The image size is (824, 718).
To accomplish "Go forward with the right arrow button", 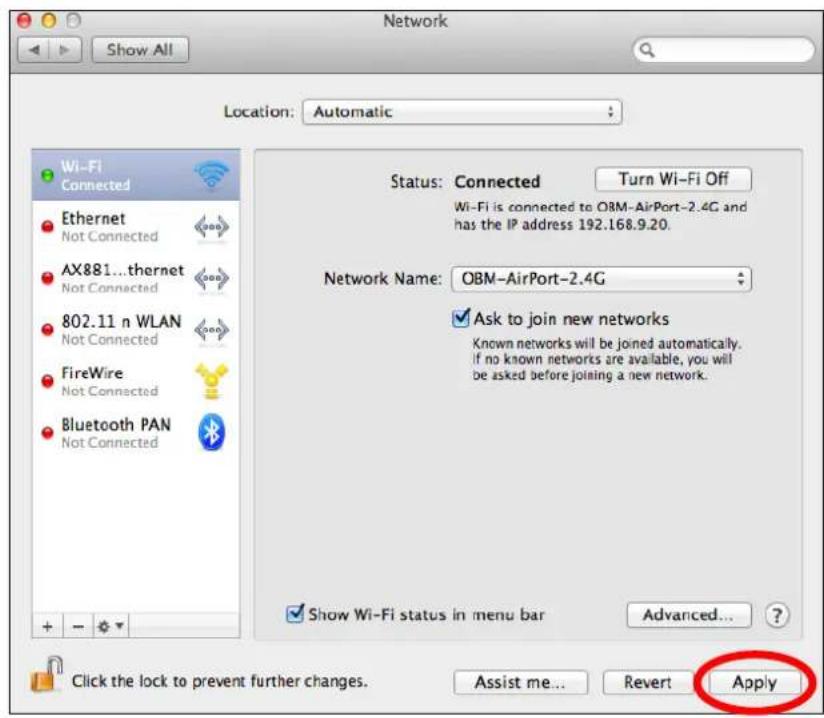I will [x=65, y=50].
